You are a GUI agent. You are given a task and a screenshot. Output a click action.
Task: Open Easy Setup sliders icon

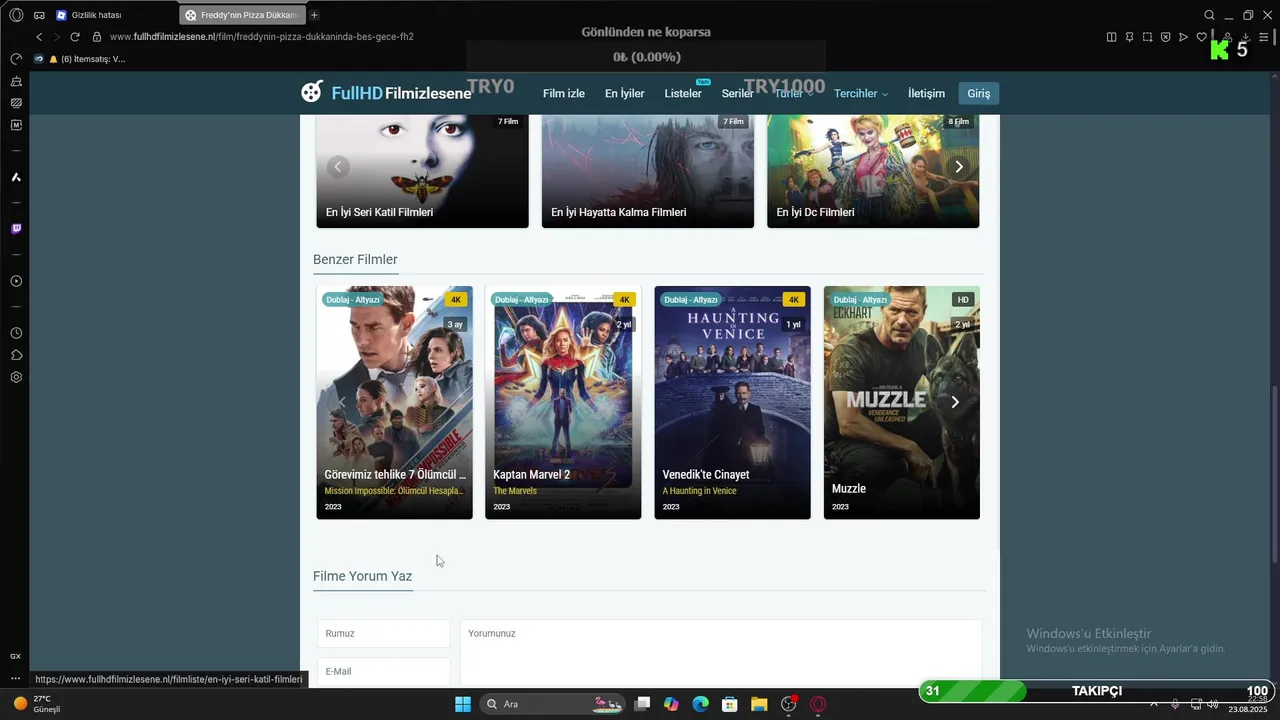[x=1263, y=37]
